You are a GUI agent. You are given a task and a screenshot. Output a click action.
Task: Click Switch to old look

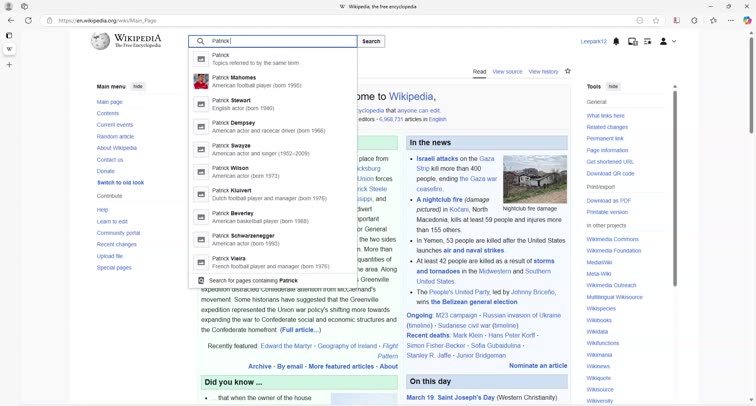tap(121, 183)
